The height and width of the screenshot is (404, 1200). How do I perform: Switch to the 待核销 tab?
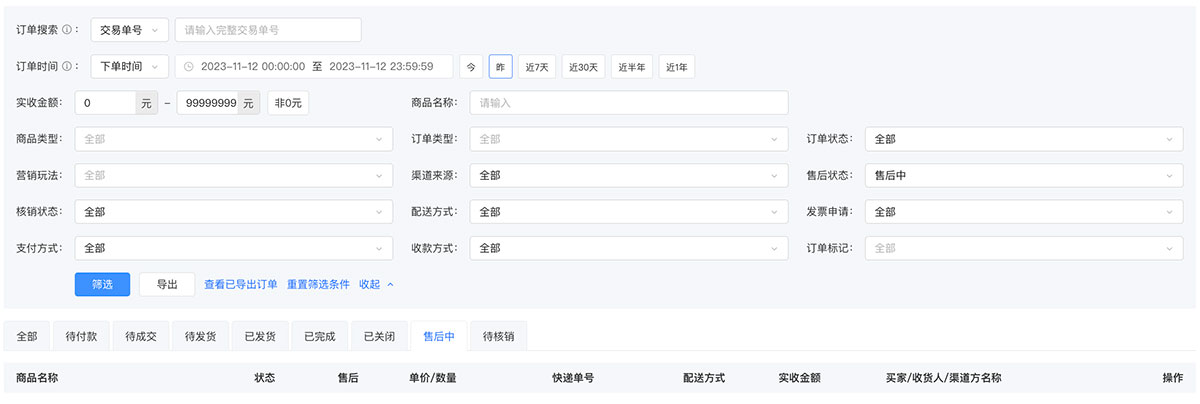tap(498, 337)
